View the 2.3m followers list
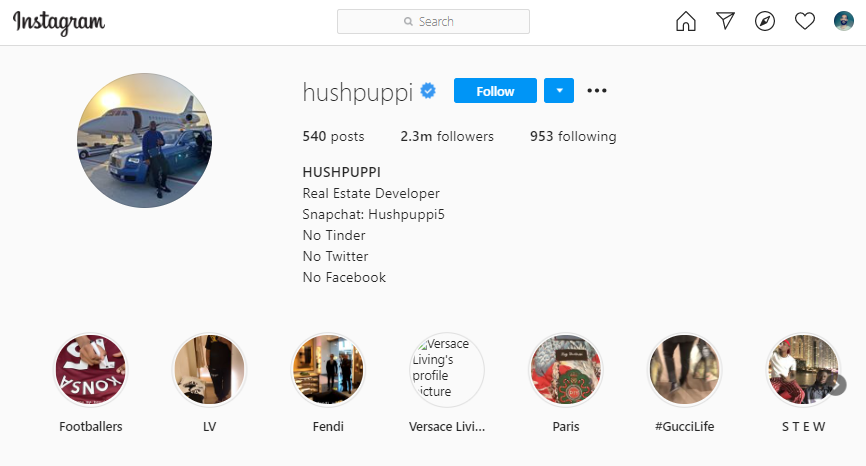866x466 pixels. (x=447, y=136)
